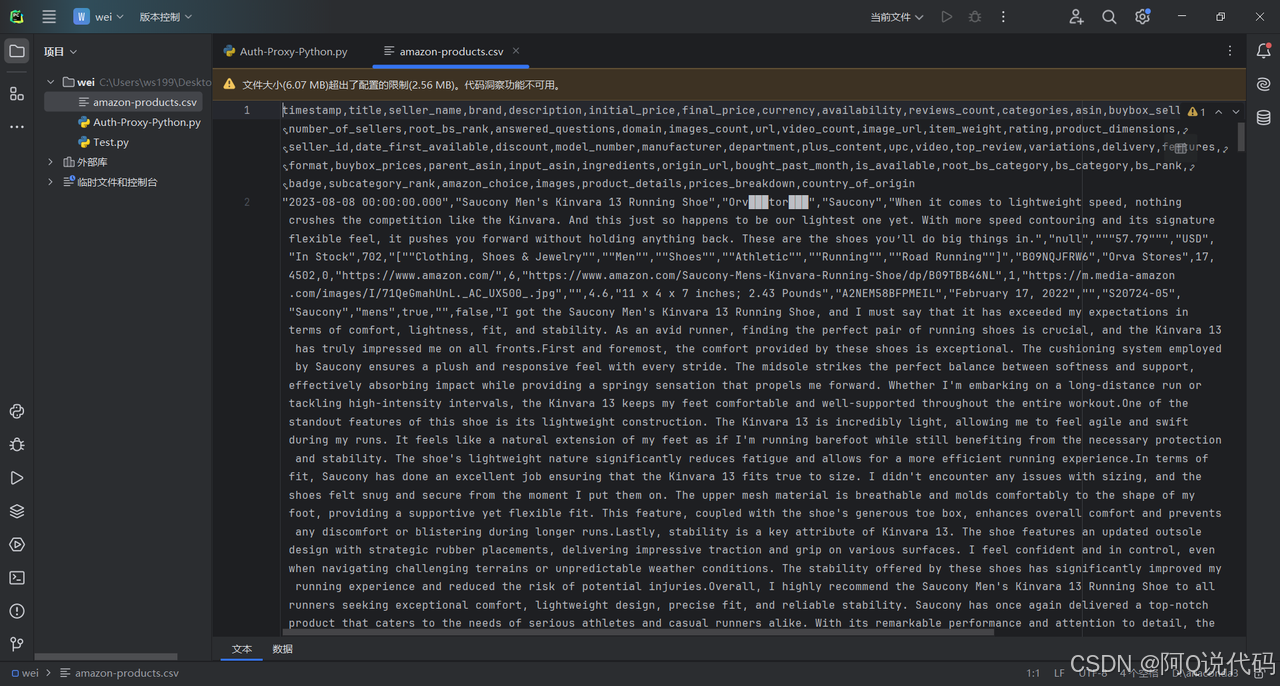
Task: Click the file size limit warning banner text
Action: click(x=402, y=85)
